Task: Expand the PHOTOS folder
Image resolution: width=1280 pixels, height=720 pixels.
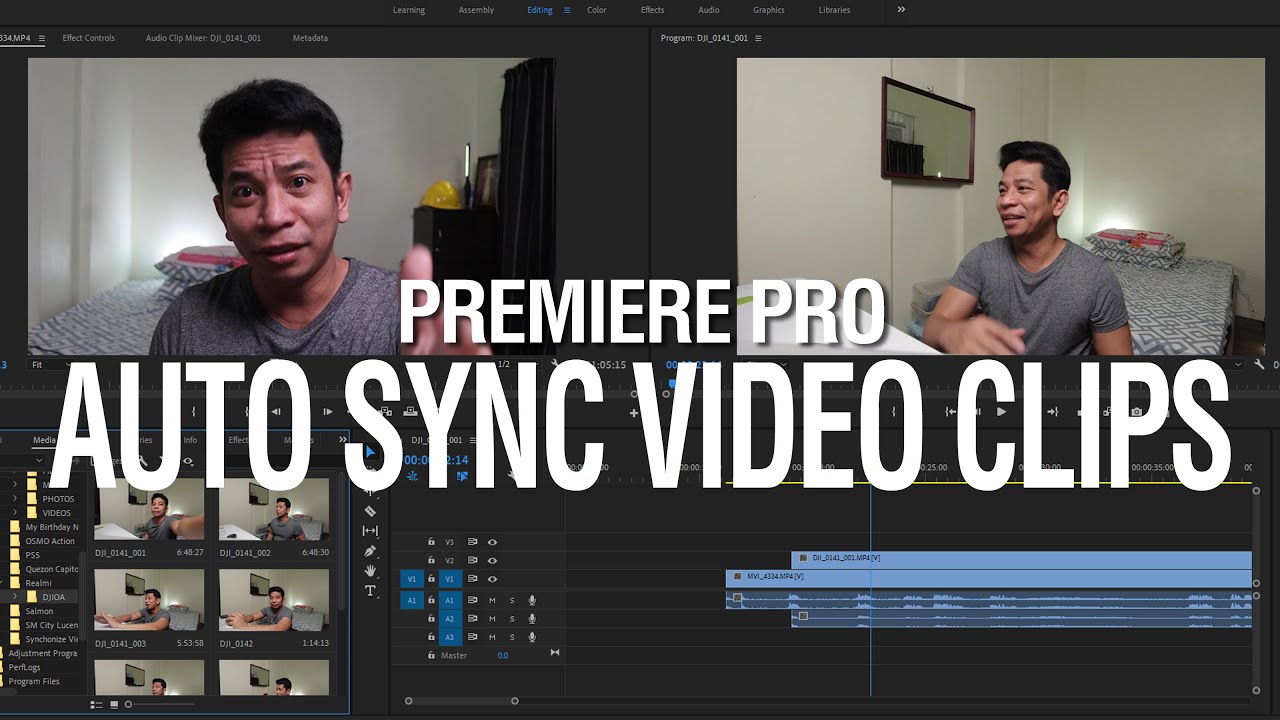Action: (14, 498)
